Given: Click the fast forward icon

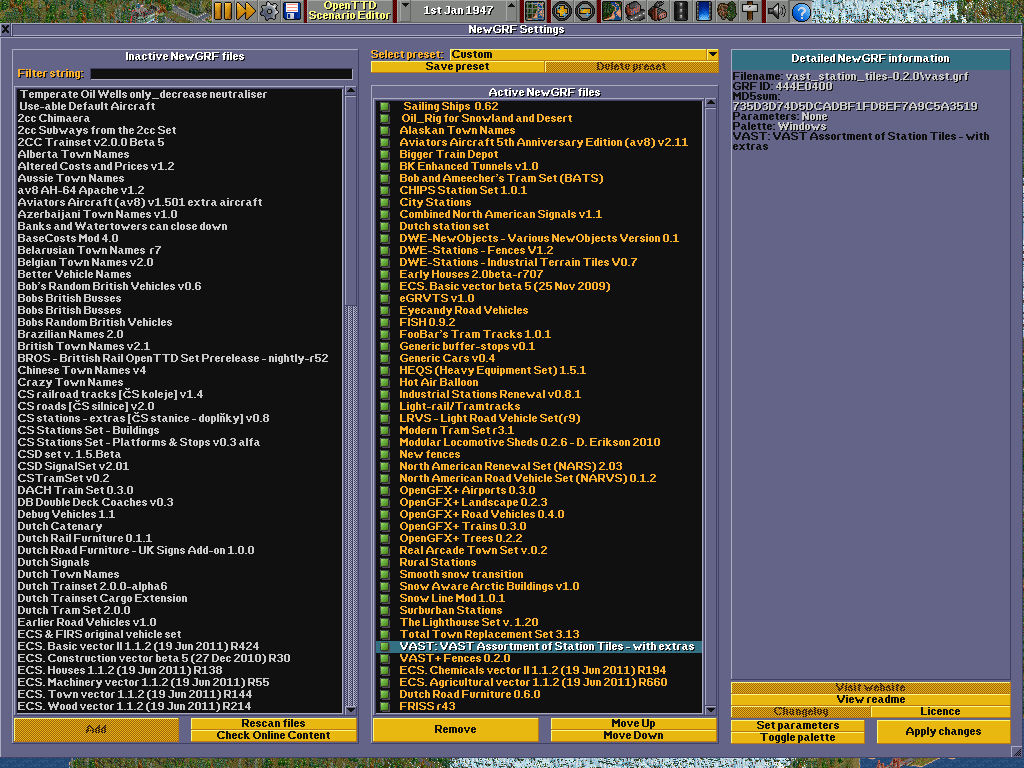Looking at the screenshot, I should click(x=246, y=11).
